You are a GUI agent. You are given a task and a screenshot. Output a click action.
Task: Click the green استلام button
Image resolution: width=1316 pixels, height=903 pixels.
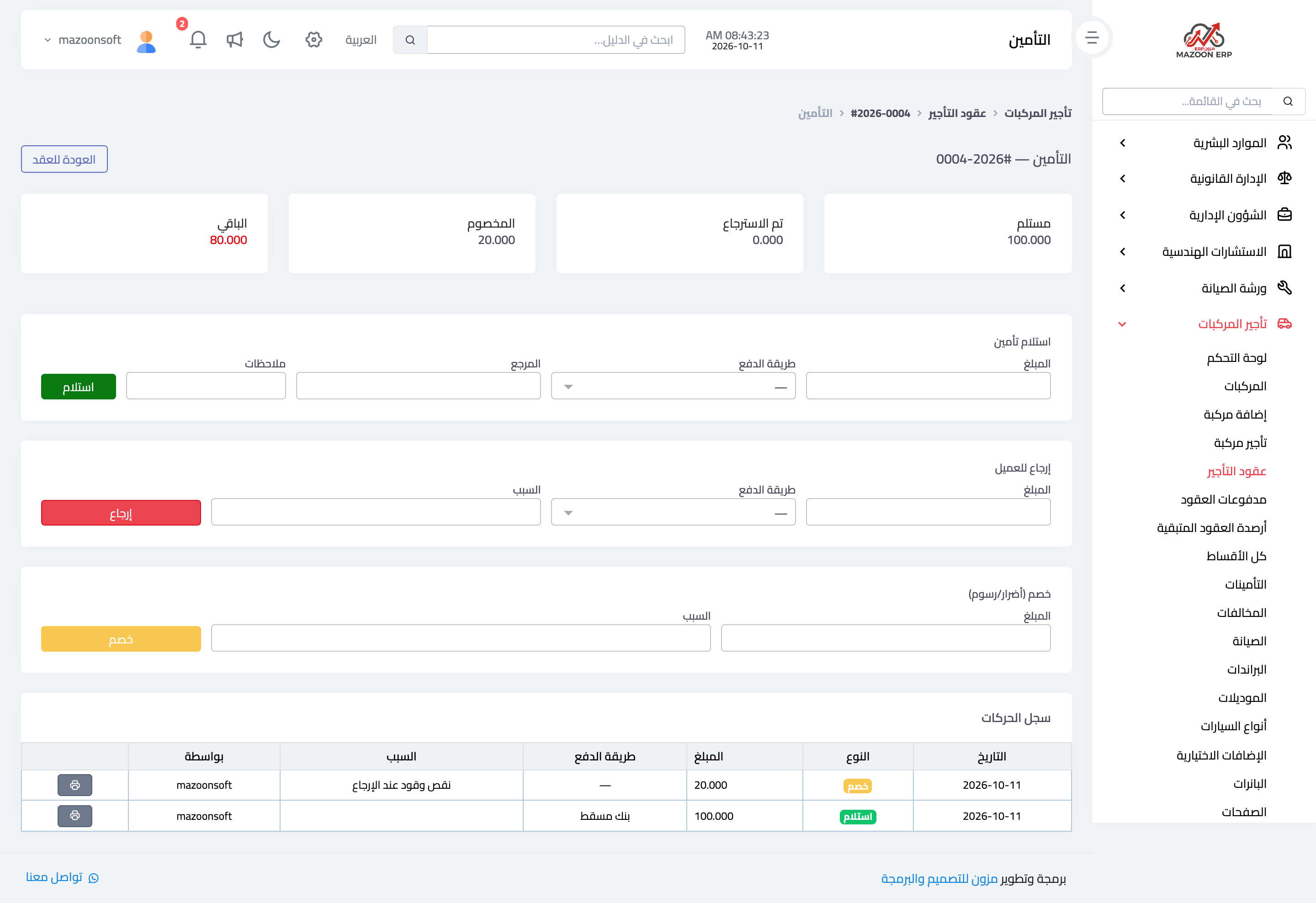79,387
